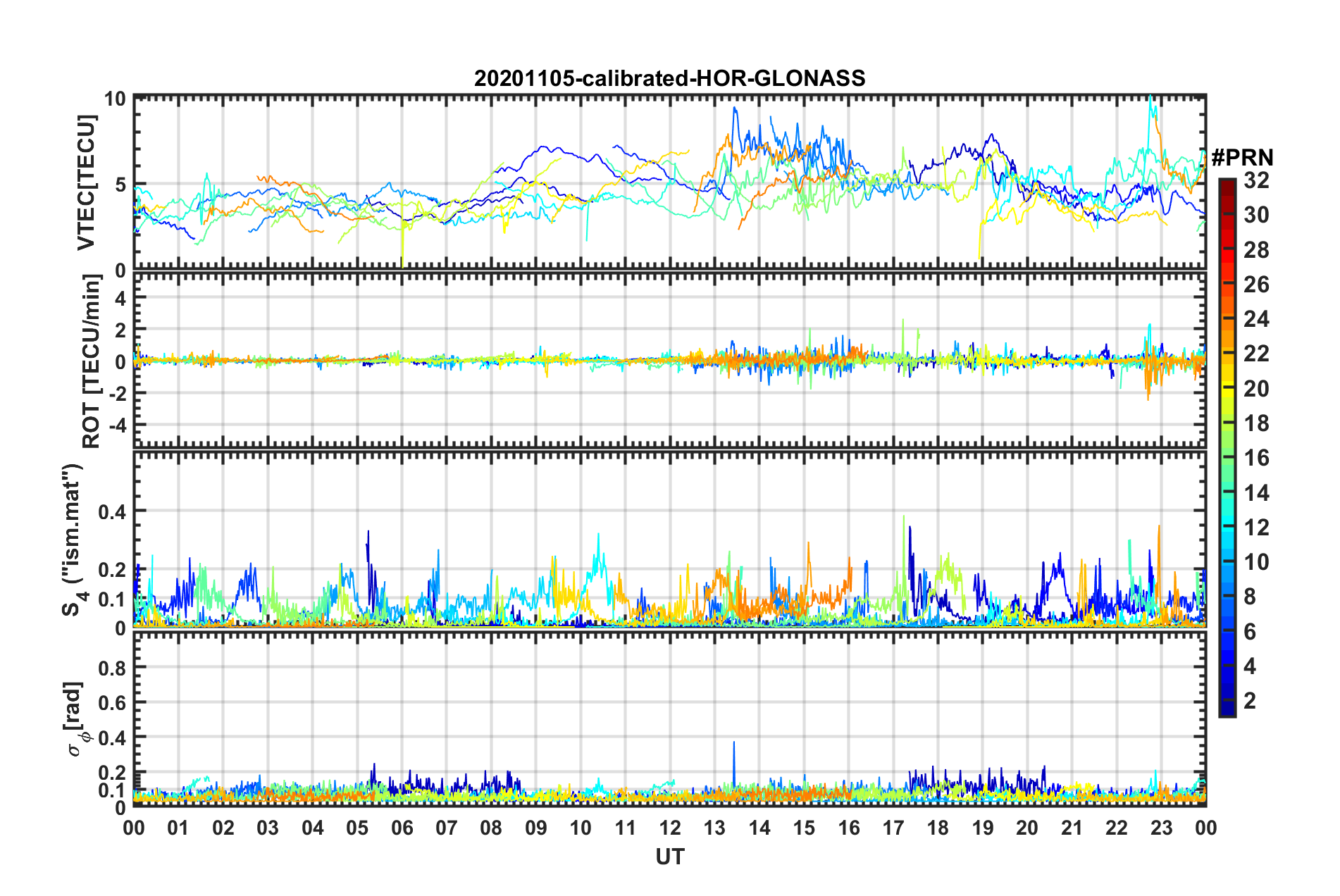Select UT axis tick label "23"
Viewport: 1340px width, 896px height.
1161,828
